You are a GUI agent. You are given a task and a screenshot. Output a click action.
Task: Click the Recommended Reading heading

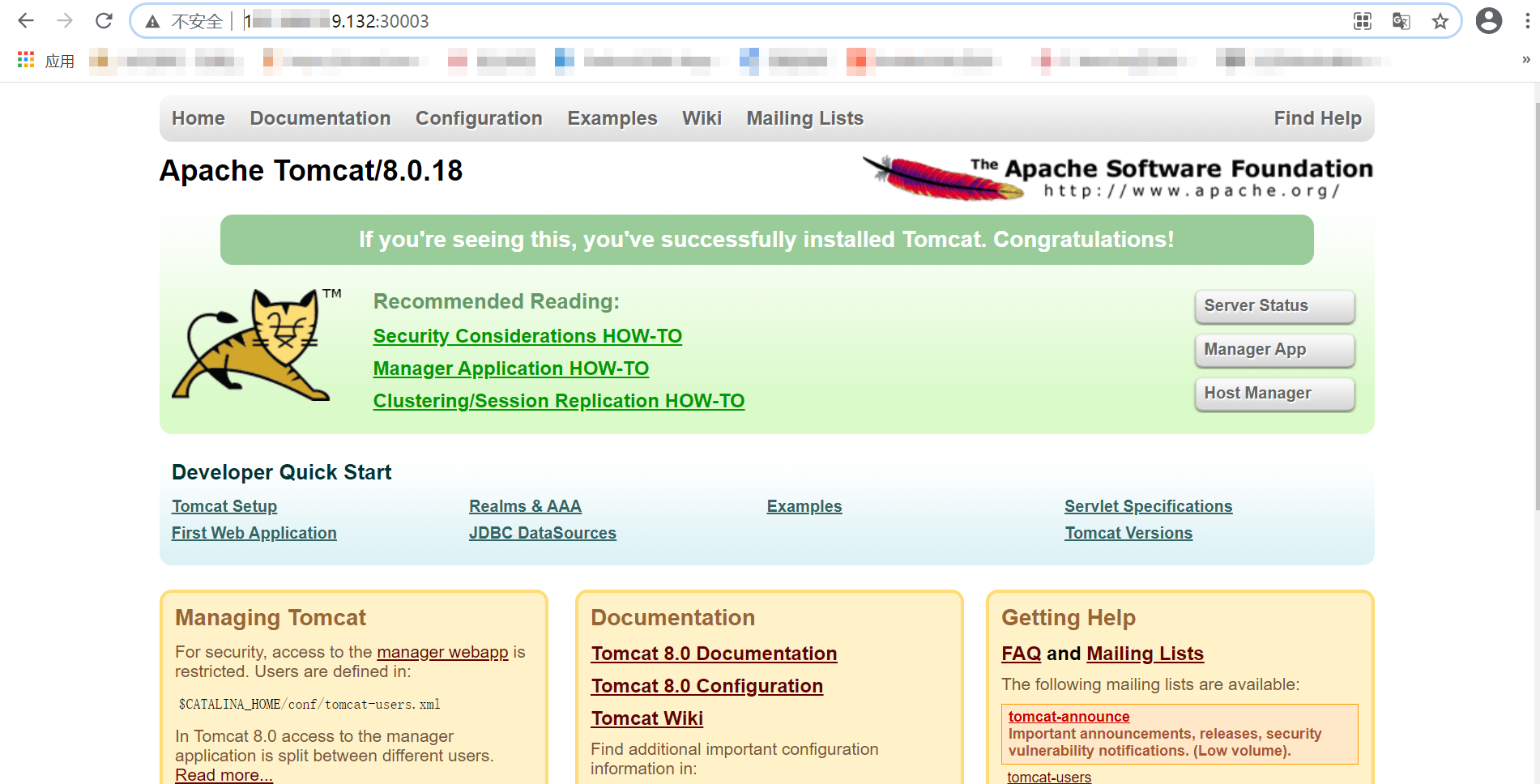click(497, 301)
